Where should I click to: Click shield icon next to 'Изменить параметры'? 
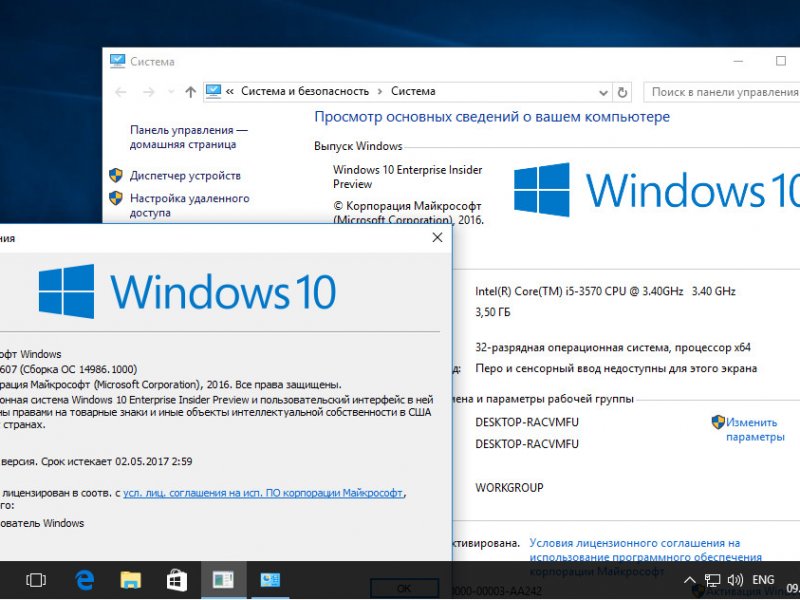pos(718,422)
